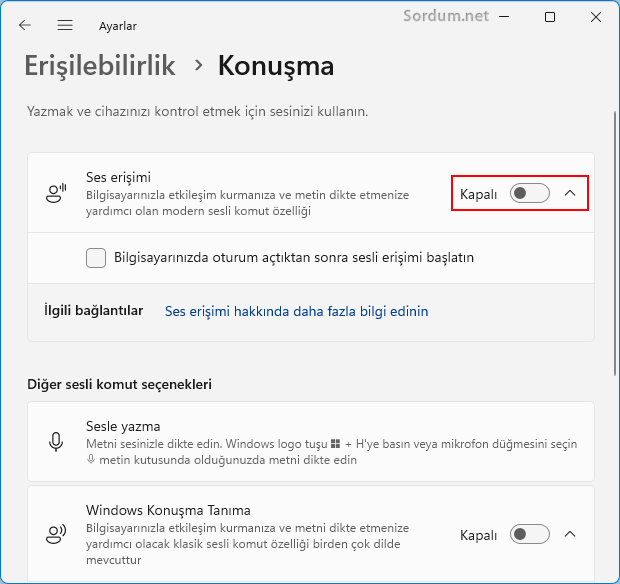The height and width of the screenshot is (584, 620).
Task: Click the Konuşma breadcrumb title
Action: (276, 66)
